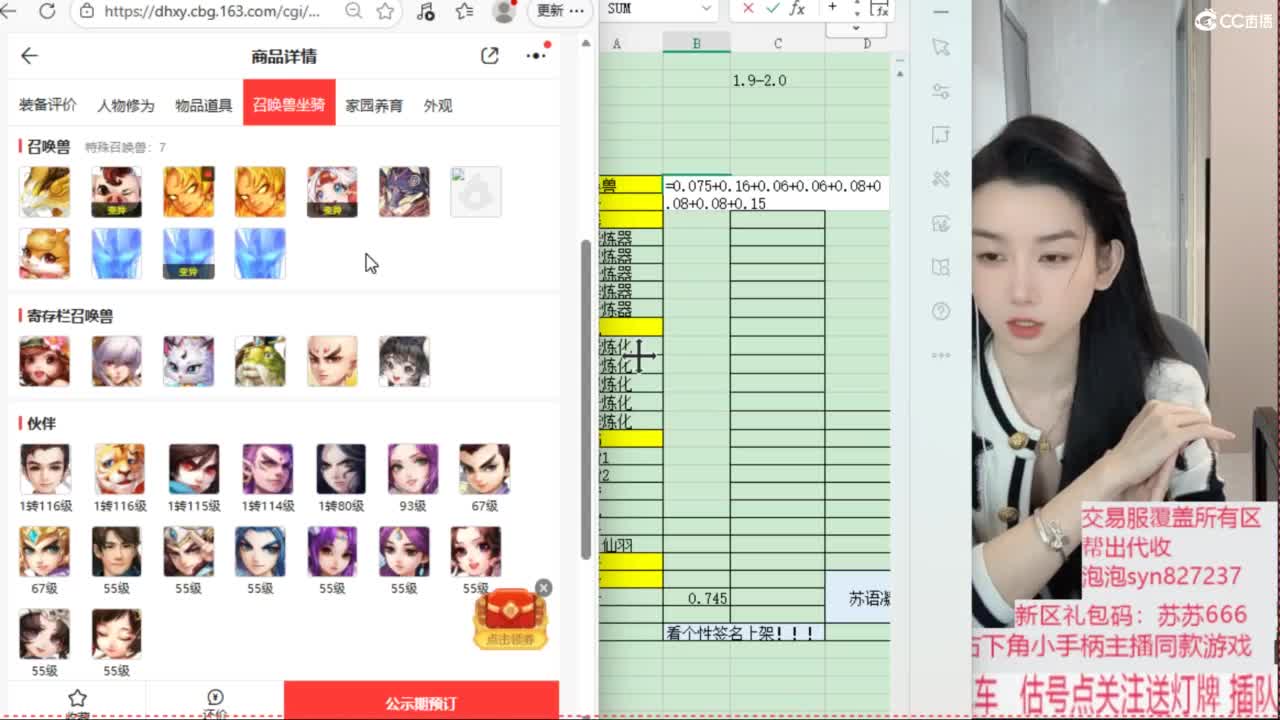
Task: Click the webpage vertical scrollbar thumb
Action: pos(586,400)
